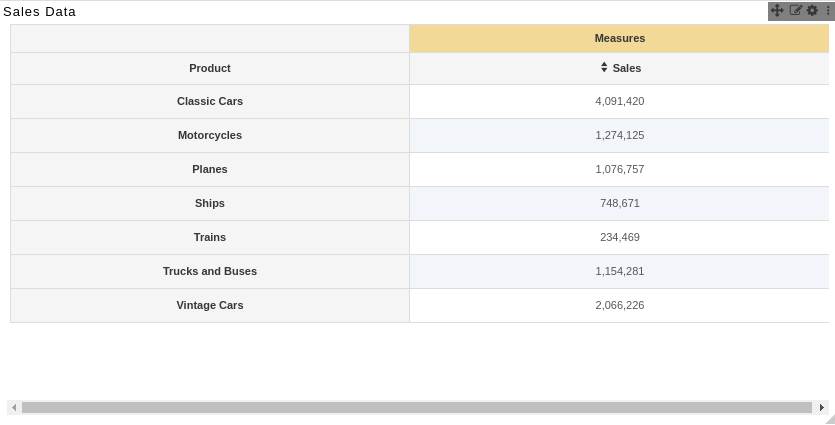The width and height of the screenshot is (835, 425).
Task: Click the Product column header
Action: tap(210, 68)
